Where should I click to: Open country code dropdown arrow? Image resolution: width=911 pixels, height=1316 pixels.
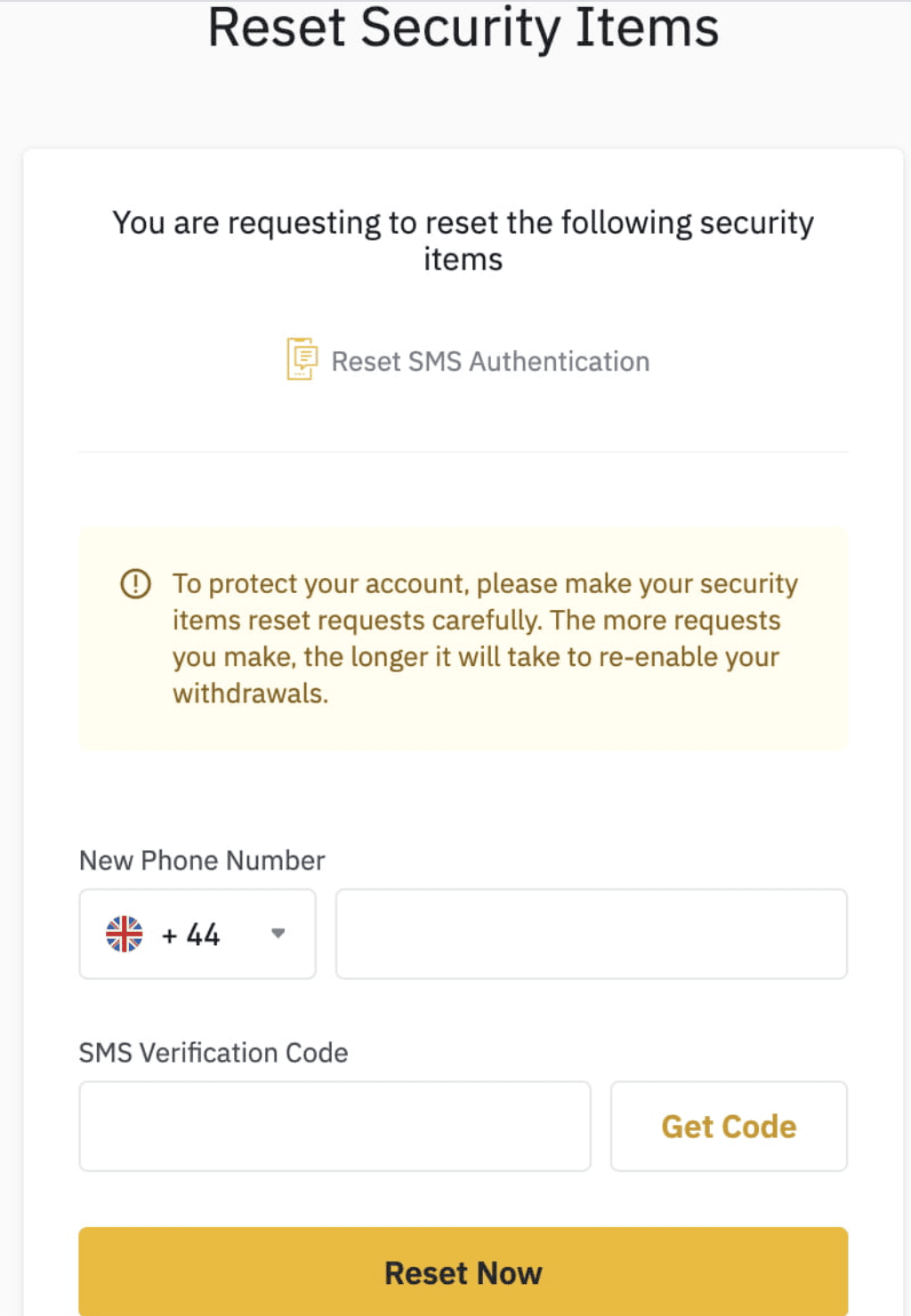click(278, 934)
